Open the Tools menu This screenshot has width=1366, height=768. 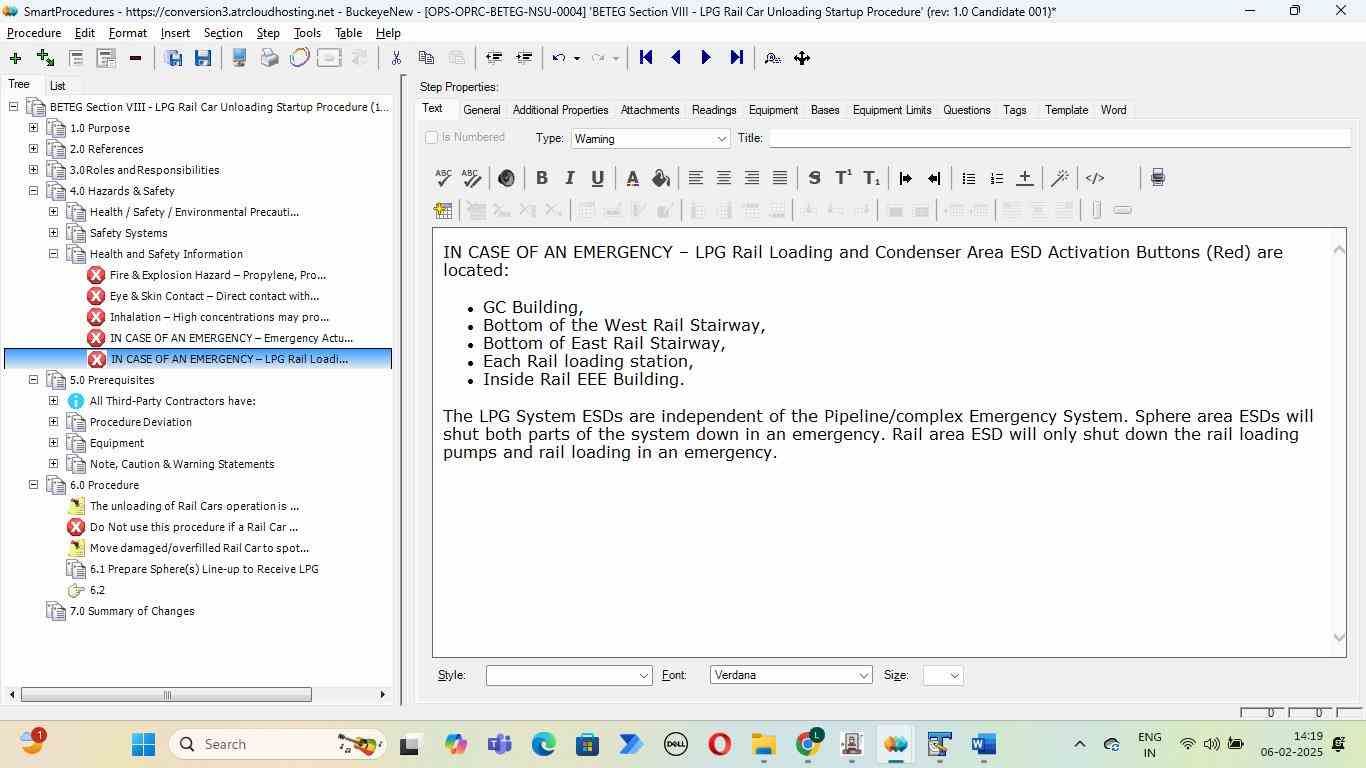pos(307,33)
